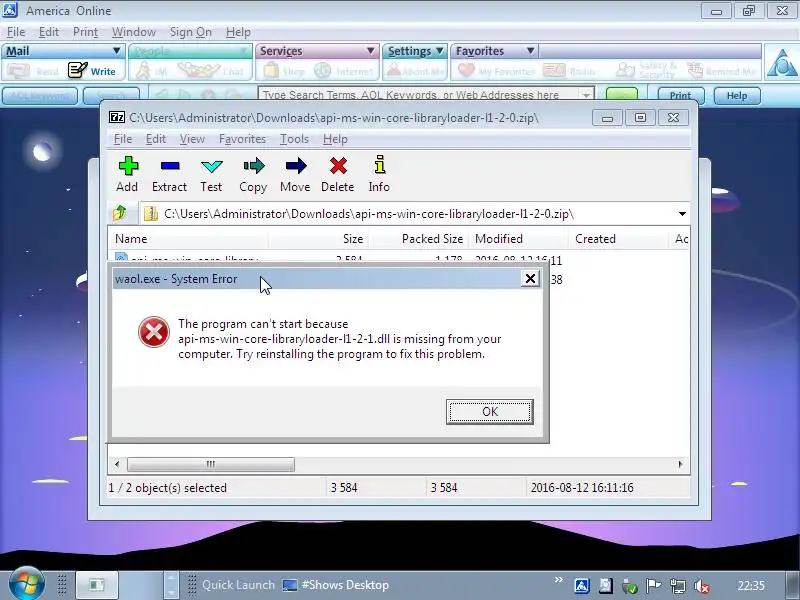Open the AOL search box history dropdown

pyautogui.click(x=586, y=95)
